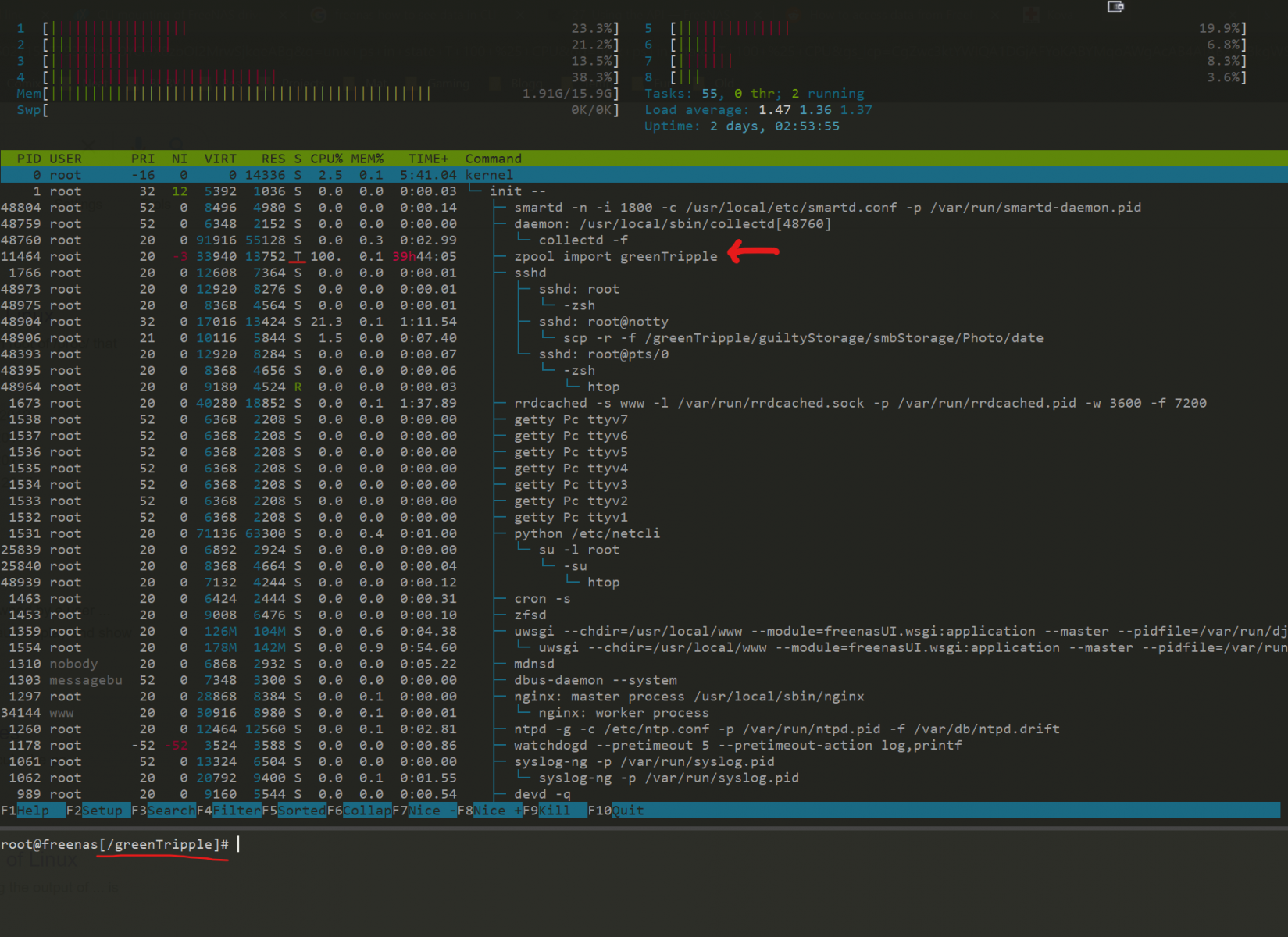Viewport: 1288px width, 937px height.
Task: Sort by USER column header
Action: (66, 159)
